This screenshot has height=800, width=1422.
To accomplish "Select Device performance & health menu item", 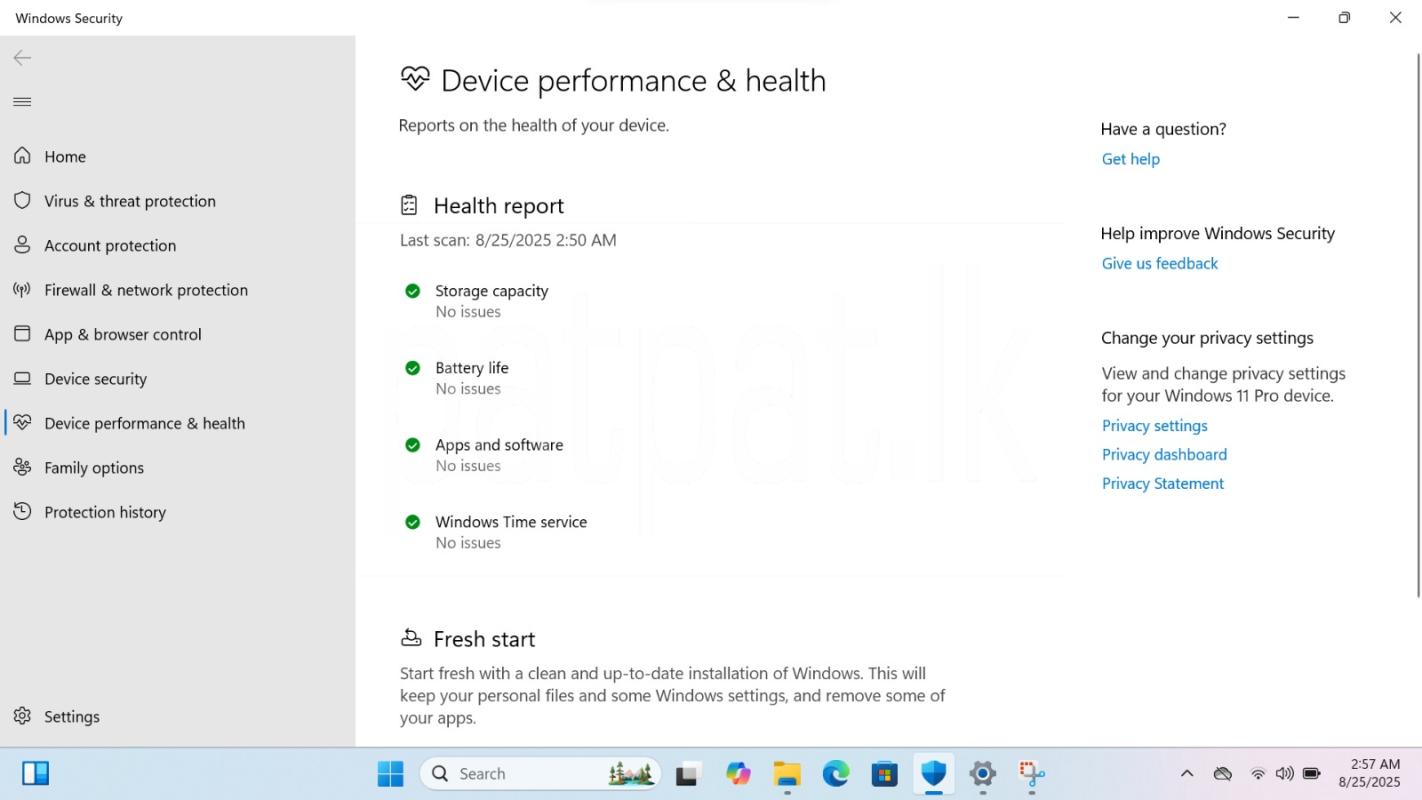I will 144,423.
